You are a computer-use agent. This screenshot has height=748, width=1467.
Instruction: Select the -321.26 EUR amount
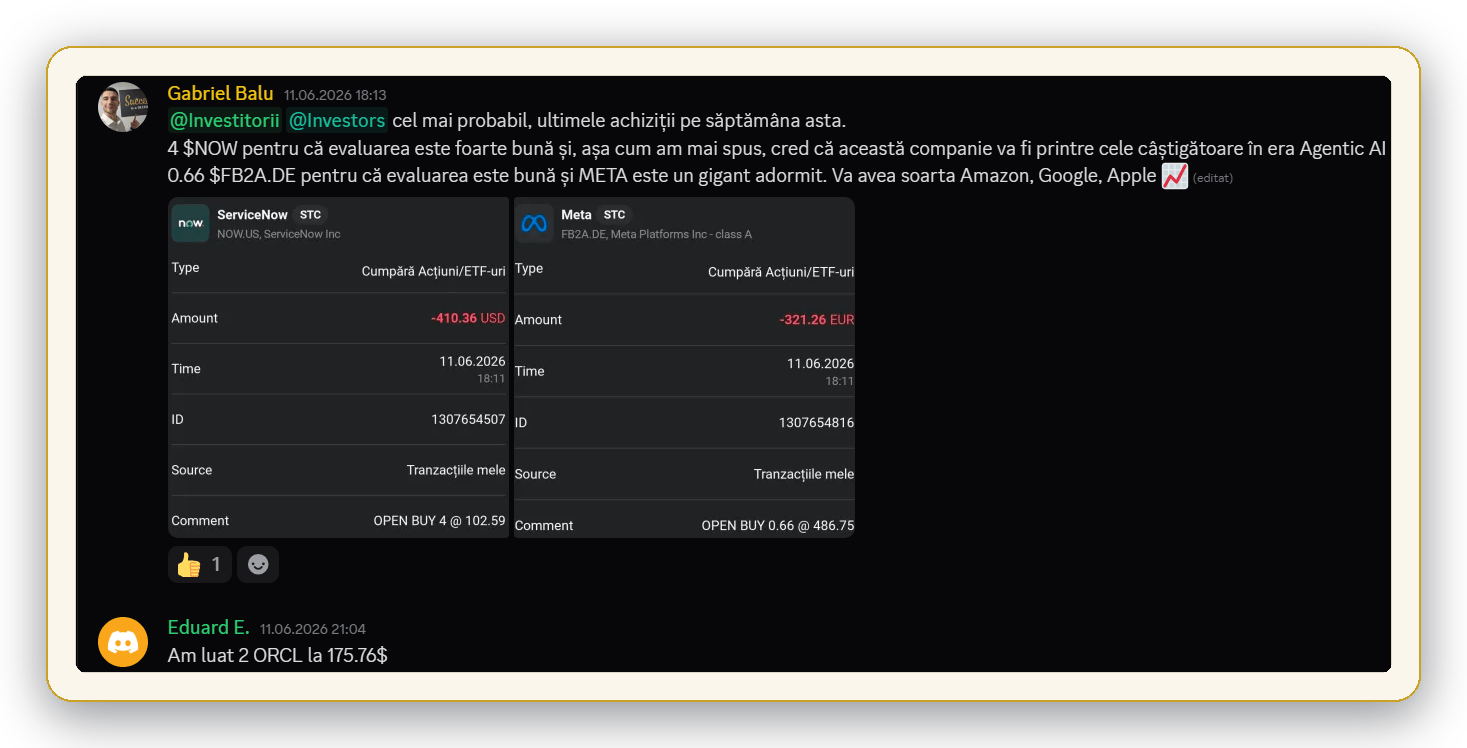click(x=817, y=320)
